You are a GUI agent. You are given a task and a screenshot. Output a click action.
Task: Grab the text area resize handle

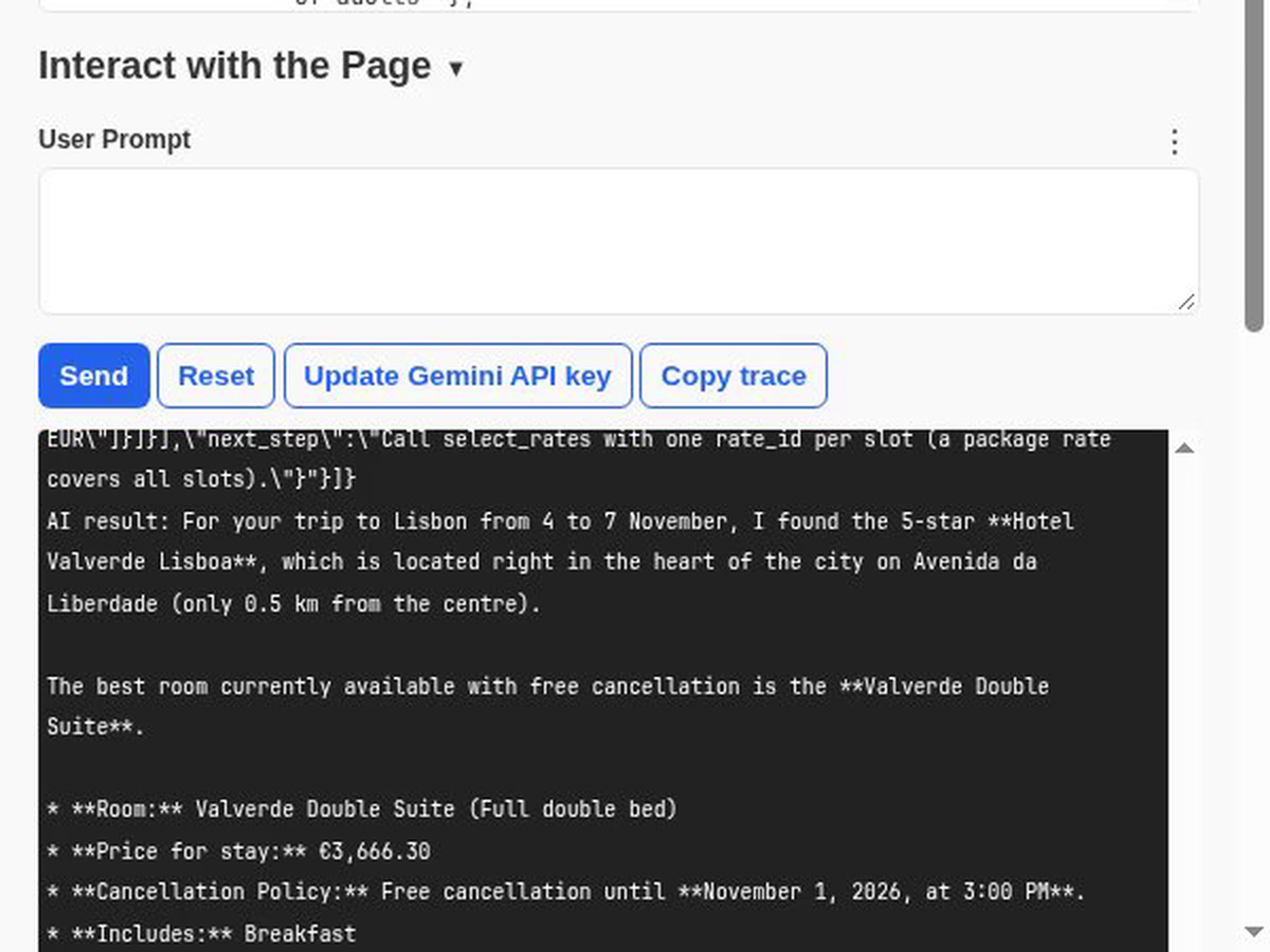tap(1186, 302)
